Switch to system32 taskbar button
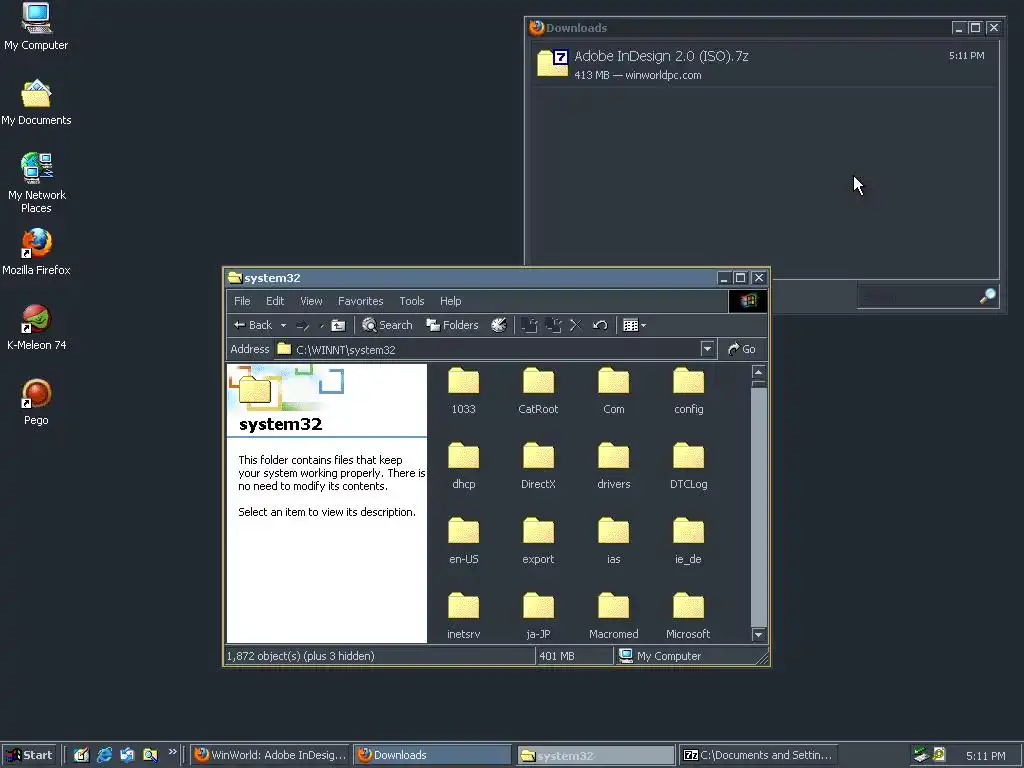This screenshot has height=768, width=1024. [595, 755]
